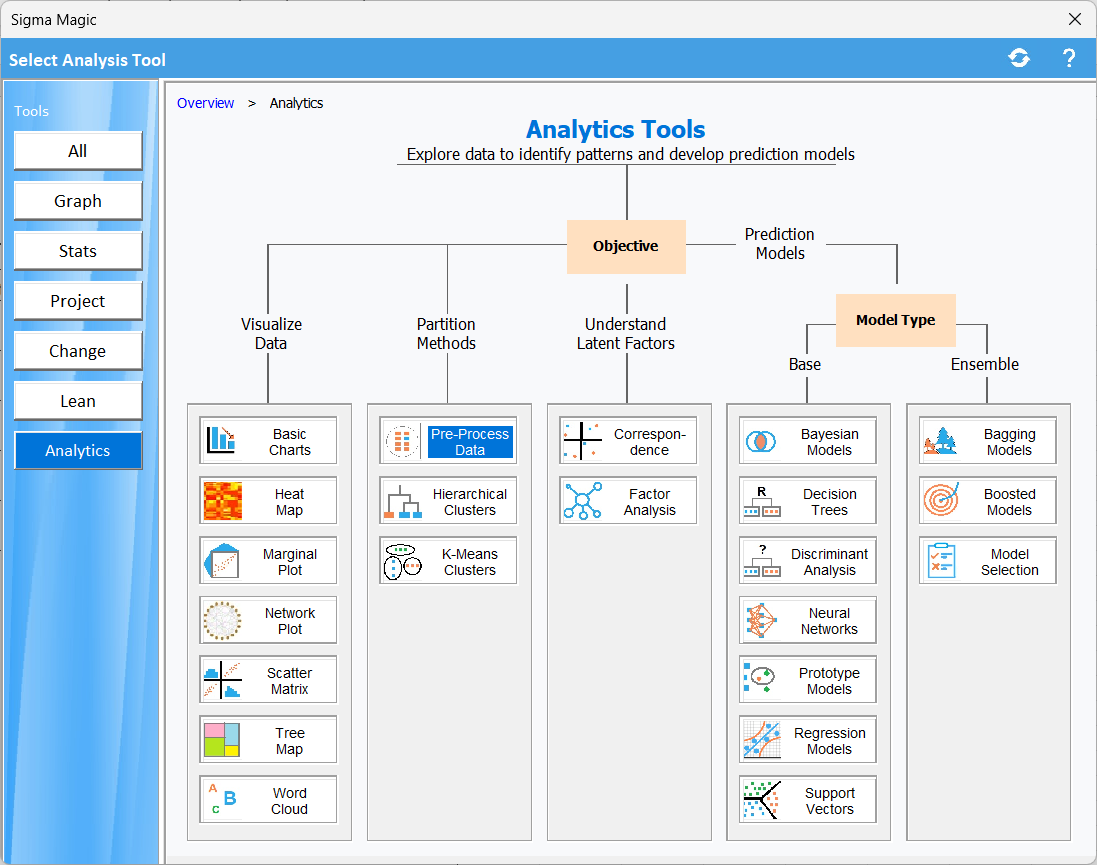1097x865 pixels.
Task: Select the Boosted Models tool
Action: point(988,501)
